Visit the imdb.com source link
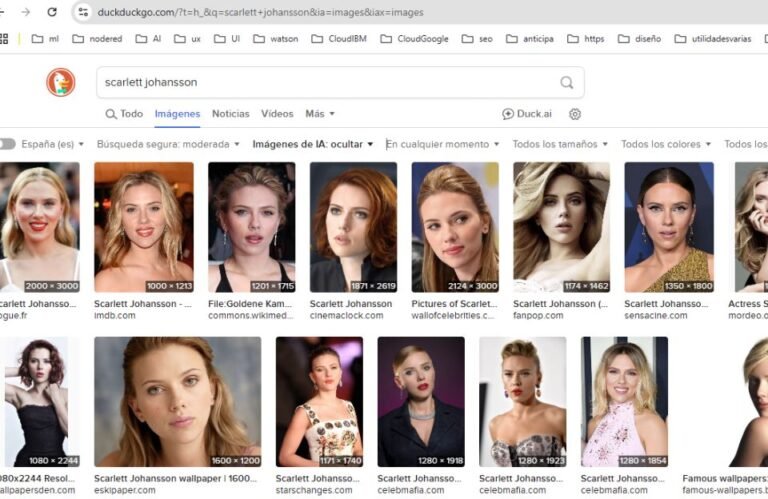 click(x=115, y=316)
